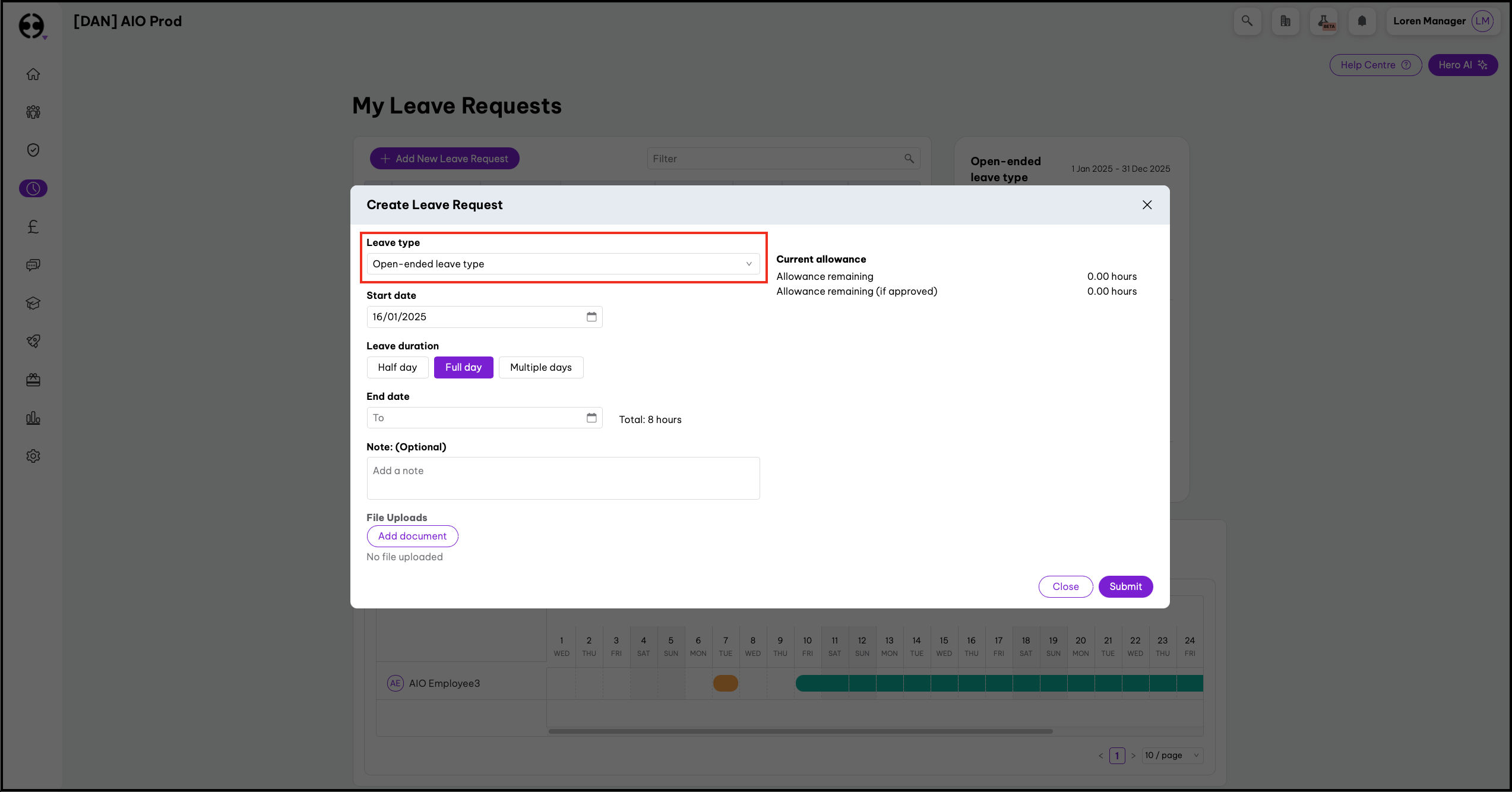Click the bar chart reports icon
Image resolution: width=1512 pixels, height=792 pixels.
(x=33, y=418)
